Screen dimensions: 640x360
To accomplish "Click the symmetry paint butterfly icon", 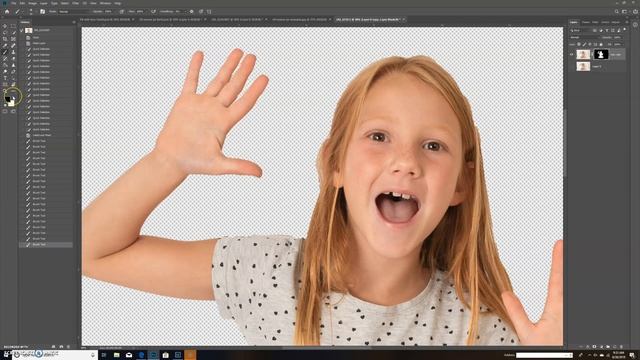I will coord(209,11).
